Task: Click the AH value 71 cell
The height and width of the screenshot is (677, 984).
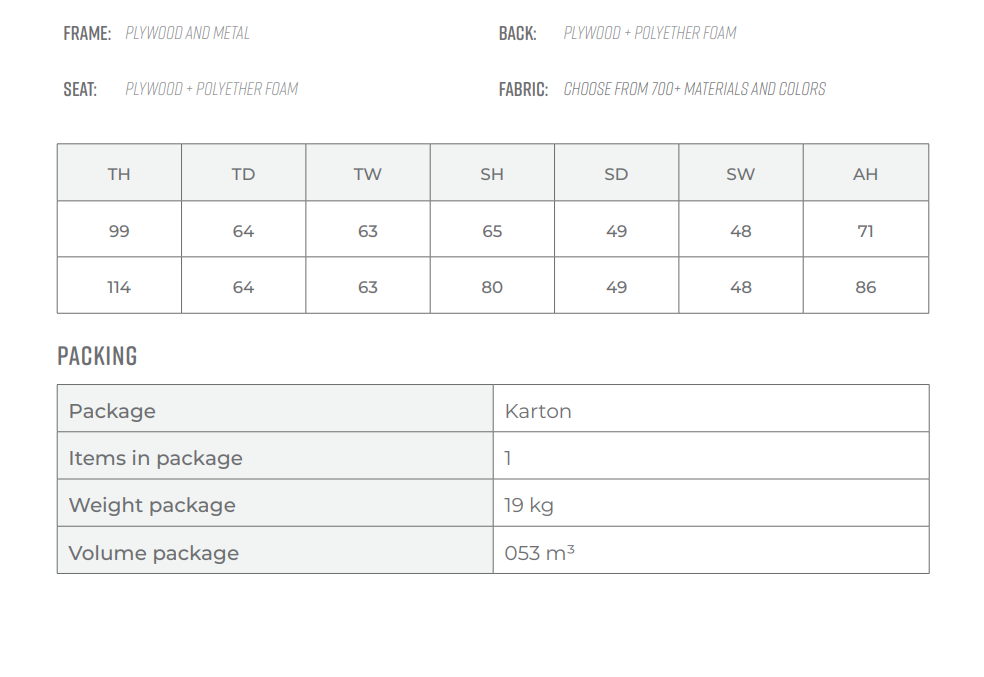Action: (865, 230)
